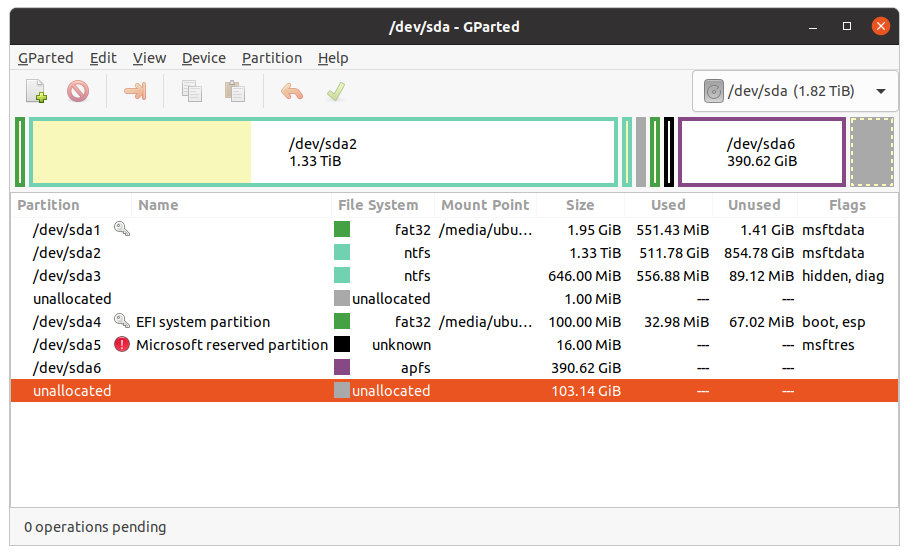Click the New partition toolbar icon
The width and height of the screenshot is (909, 555).
37,91
